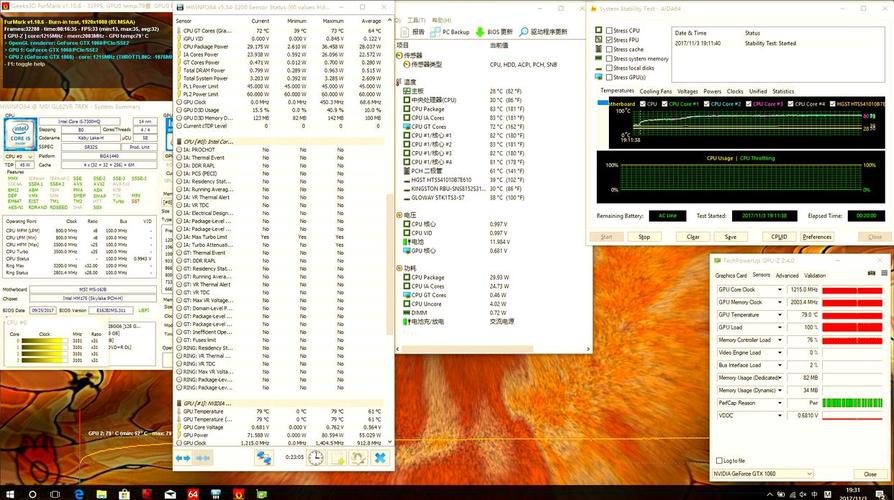
Task: Toggle the CPU Core #1 graph checkbox
Action: pos(664,104)
